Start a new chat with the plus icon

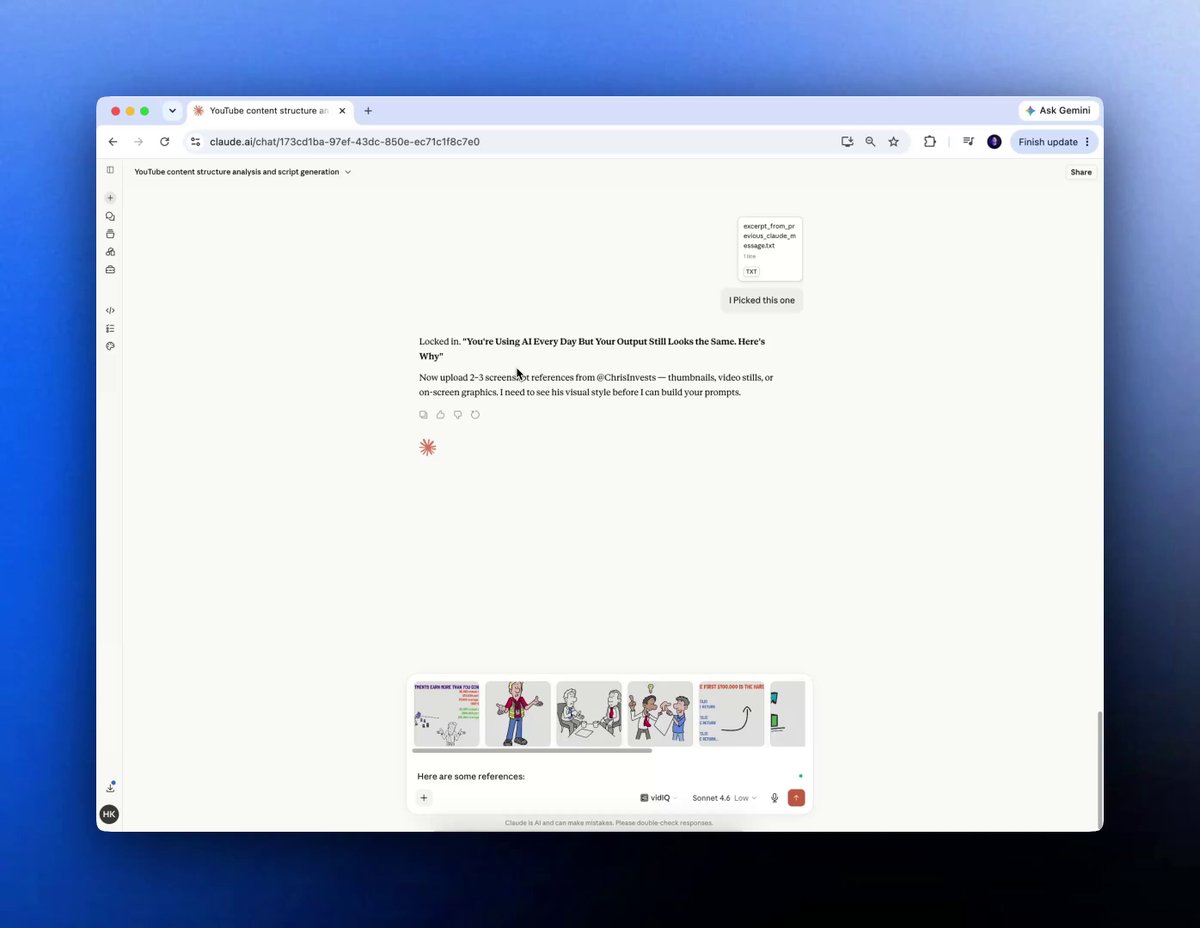click(110, 198)
